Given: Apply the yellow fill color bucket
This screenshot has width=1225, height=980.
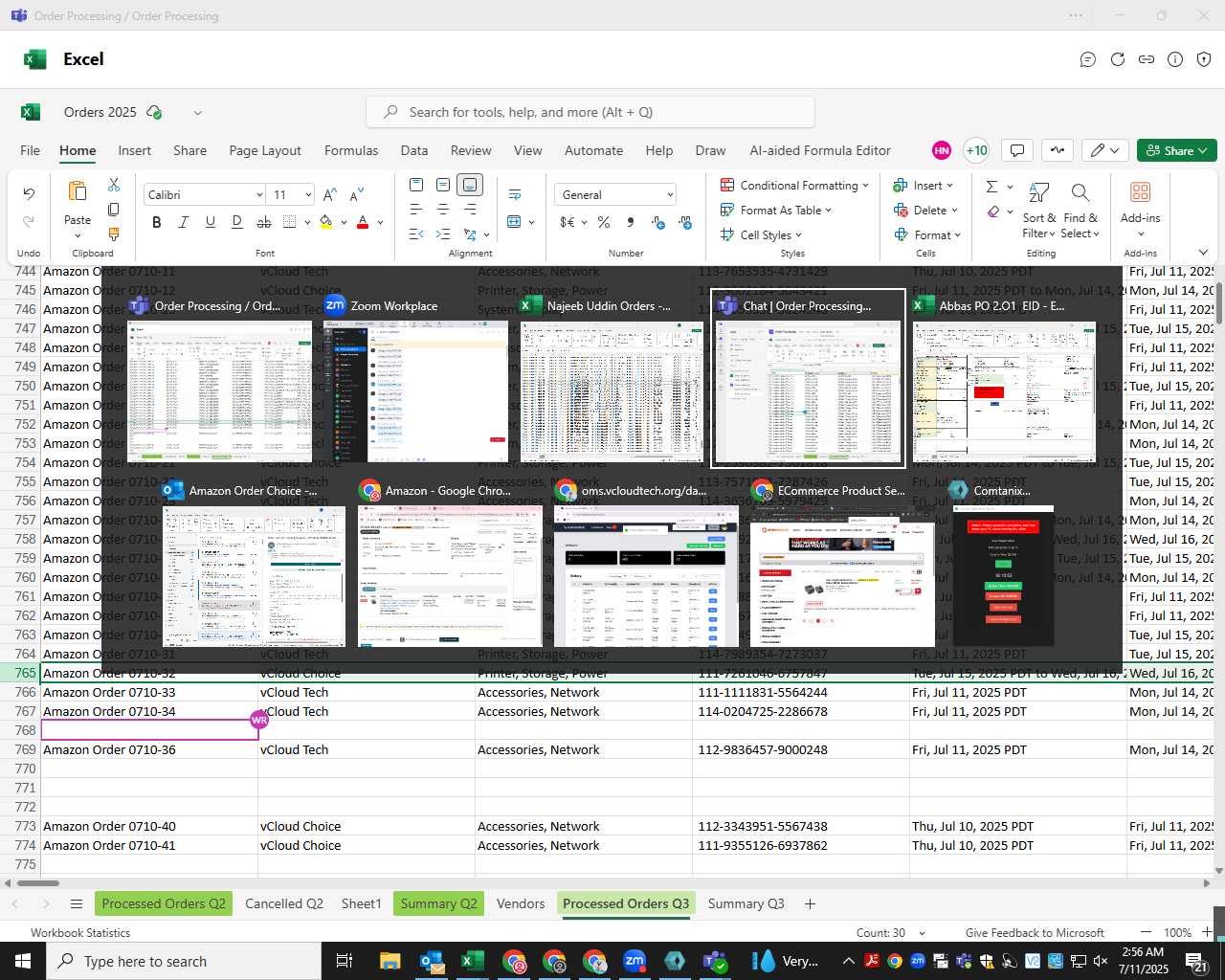Looking at the screenshot, I should tap(326, 222).
